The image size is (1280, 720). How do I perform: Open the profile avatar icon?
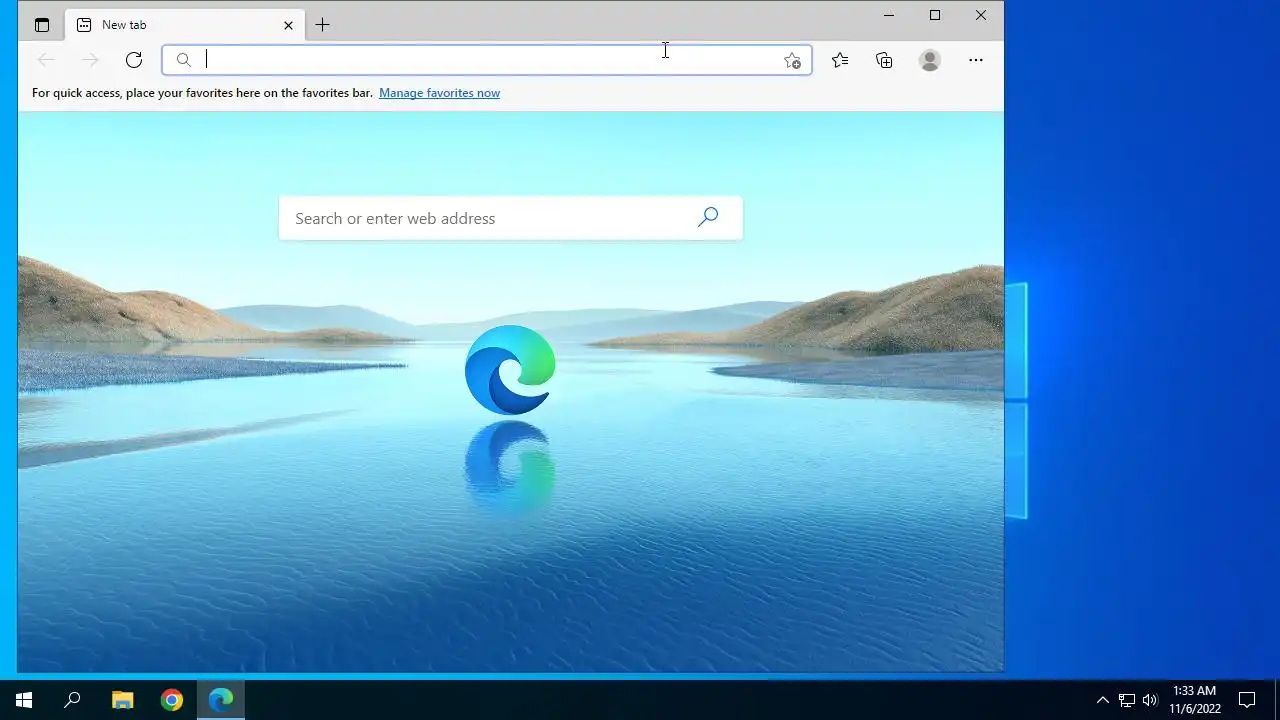[930, 60]
